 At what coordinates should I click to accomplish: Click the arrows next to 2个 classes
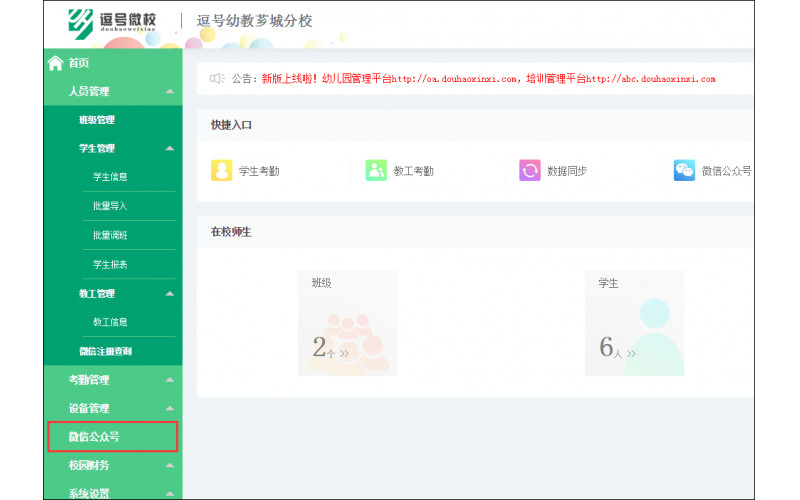(344, 354)
